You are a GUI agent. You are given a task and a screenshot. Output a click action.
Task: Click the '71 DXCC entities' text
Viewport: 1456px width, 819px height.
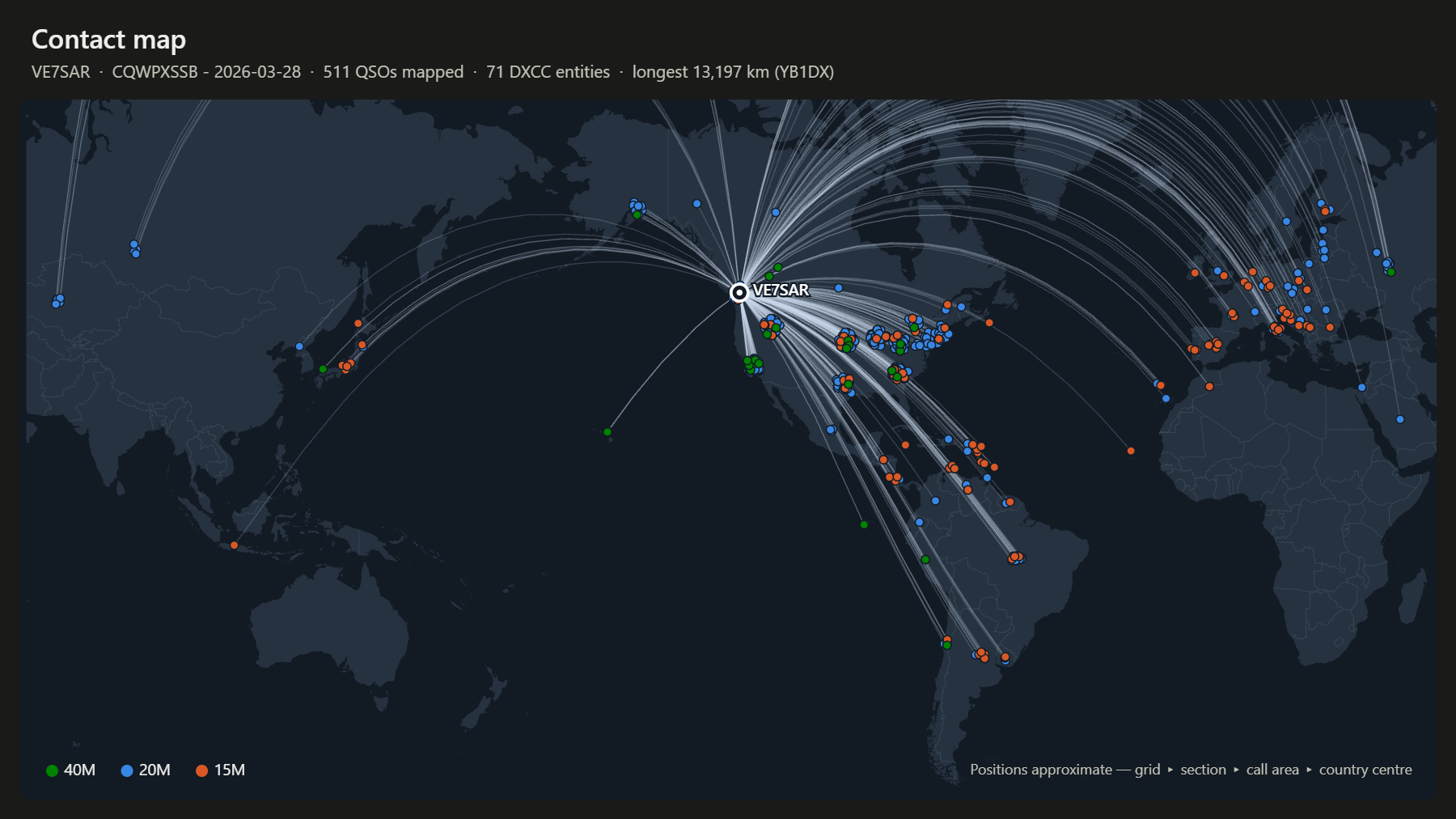548,72
